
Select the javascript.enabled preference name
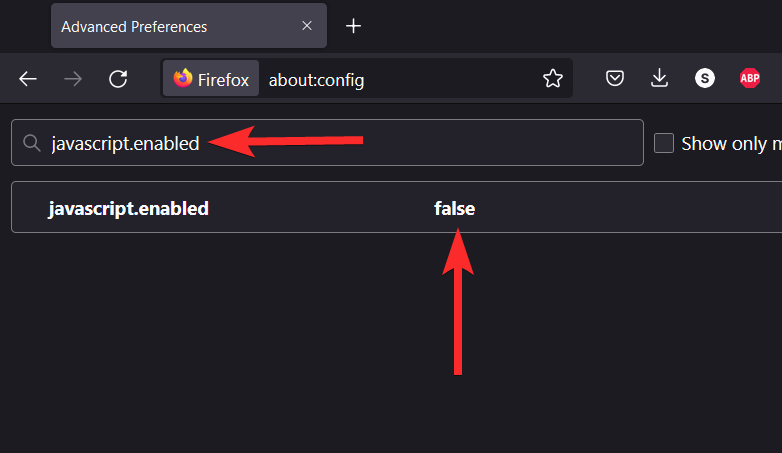point(128,208)
